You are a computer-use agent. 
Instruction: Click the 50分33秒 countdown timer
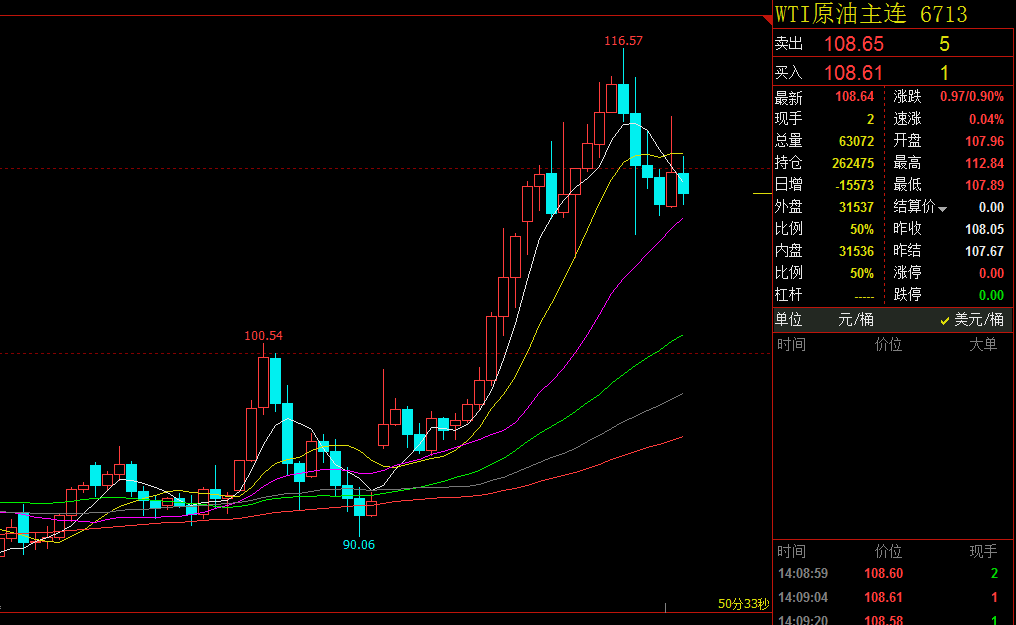(x=743, y=604)
